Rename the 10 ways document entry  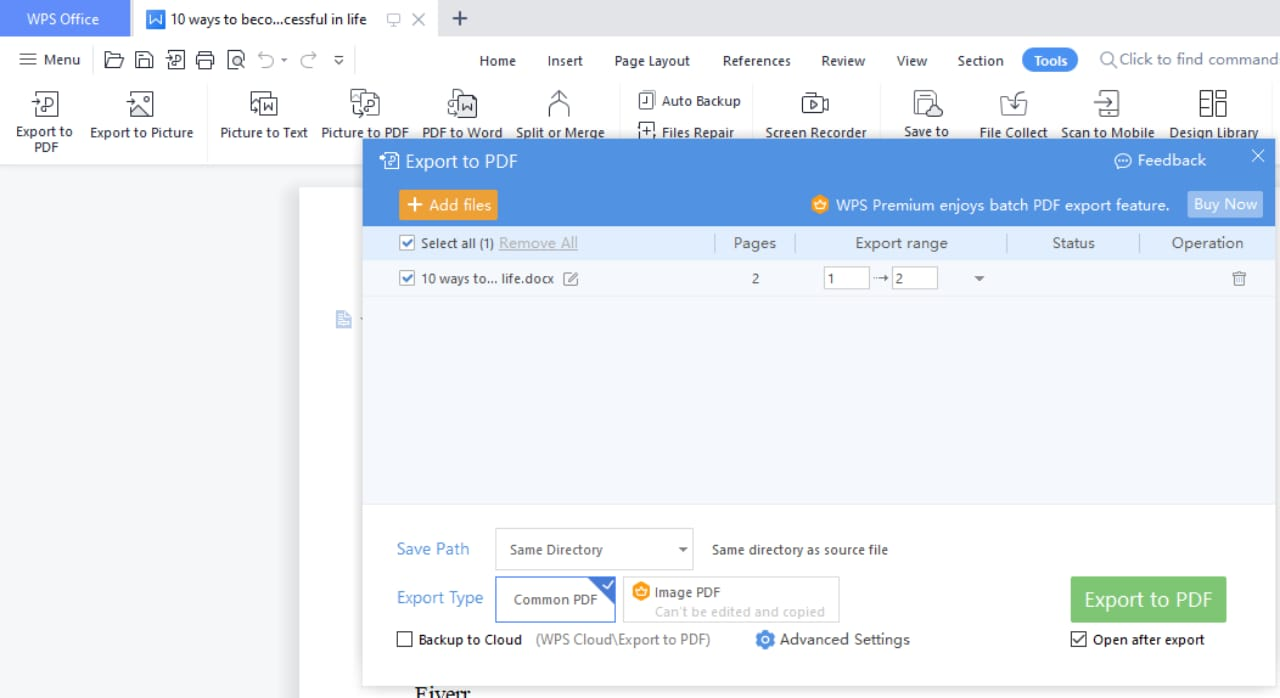click(570, 279)
